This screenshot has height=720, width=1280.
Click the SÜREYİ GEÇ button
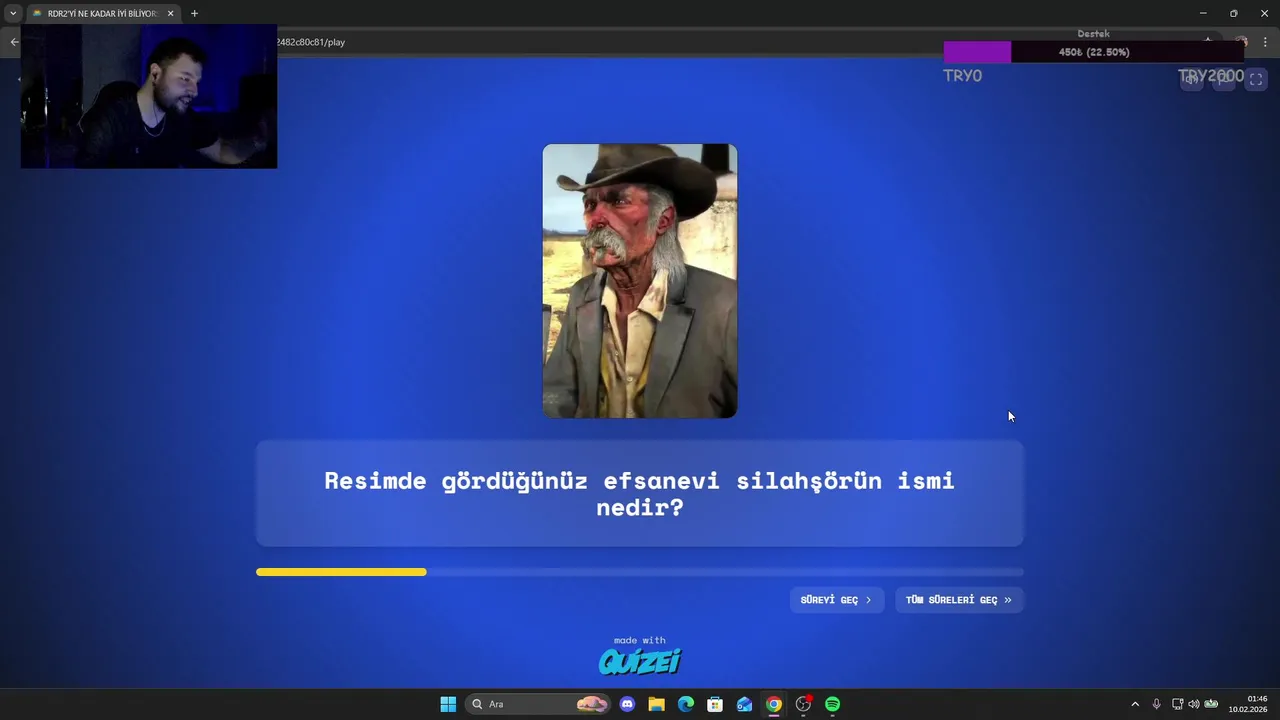836,600
